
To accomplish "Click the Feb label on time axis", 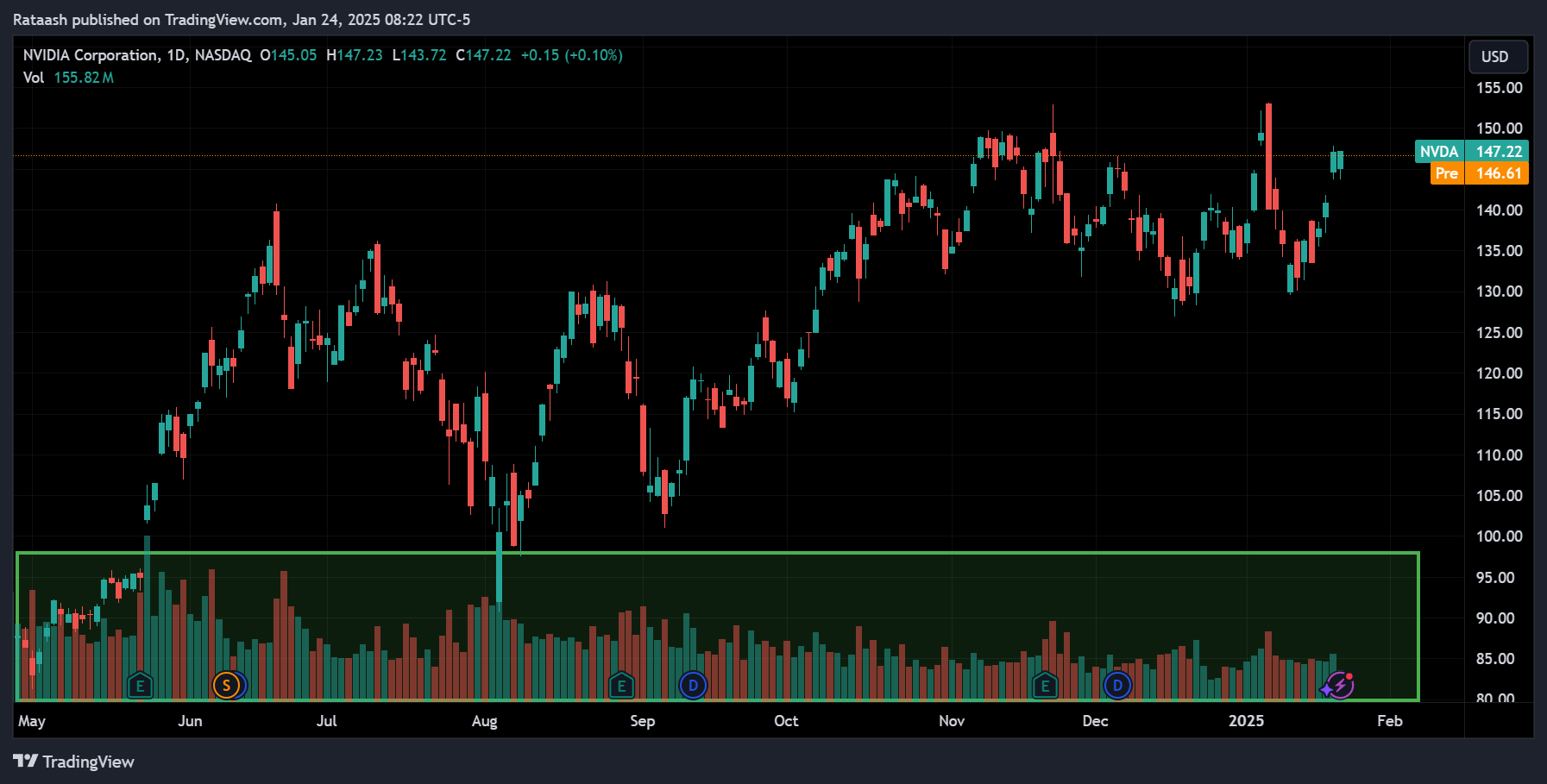I will (1390, 721).
